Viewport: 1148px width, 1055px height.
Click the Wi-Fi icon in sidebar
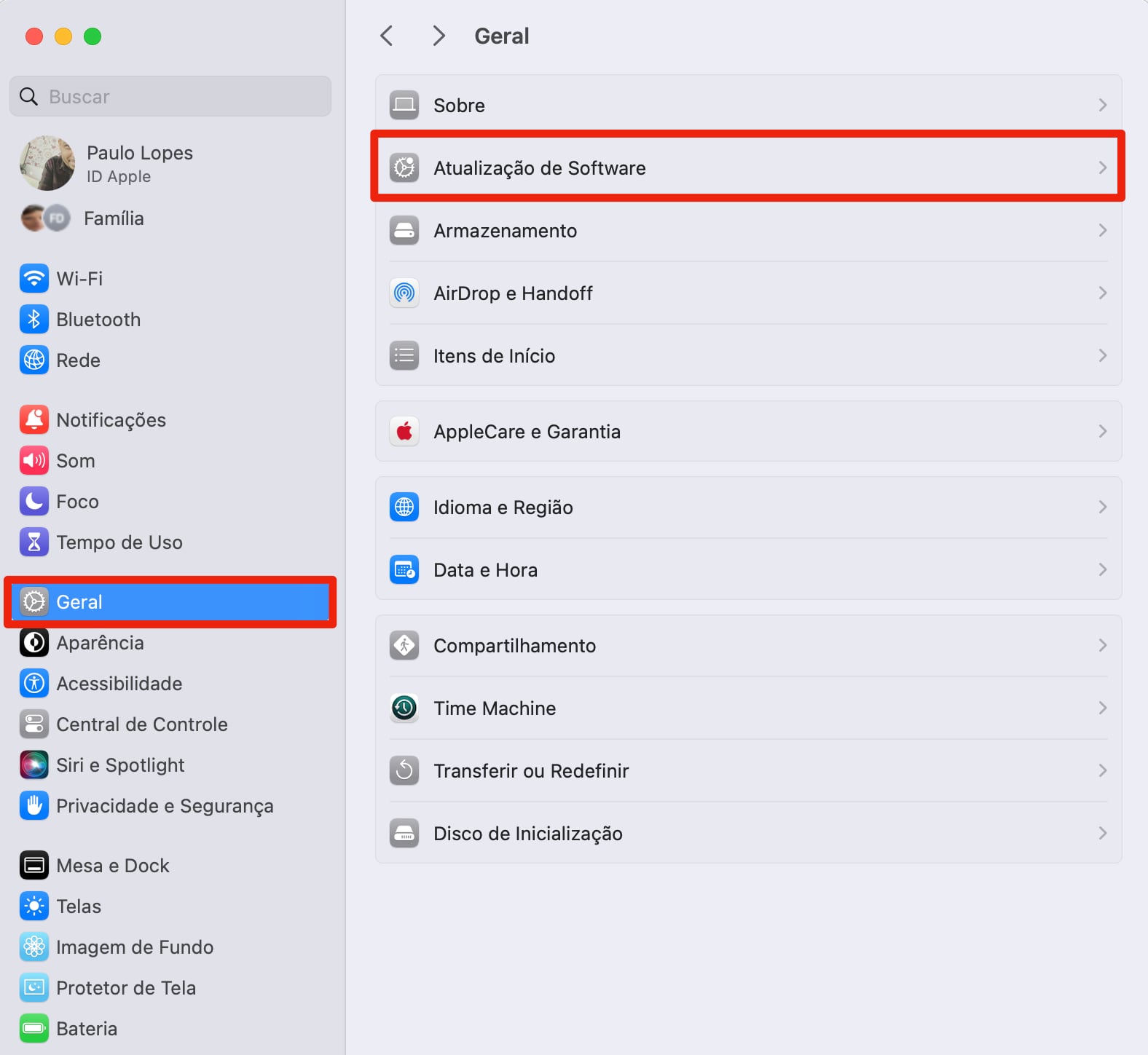click(x=34, y=278)
